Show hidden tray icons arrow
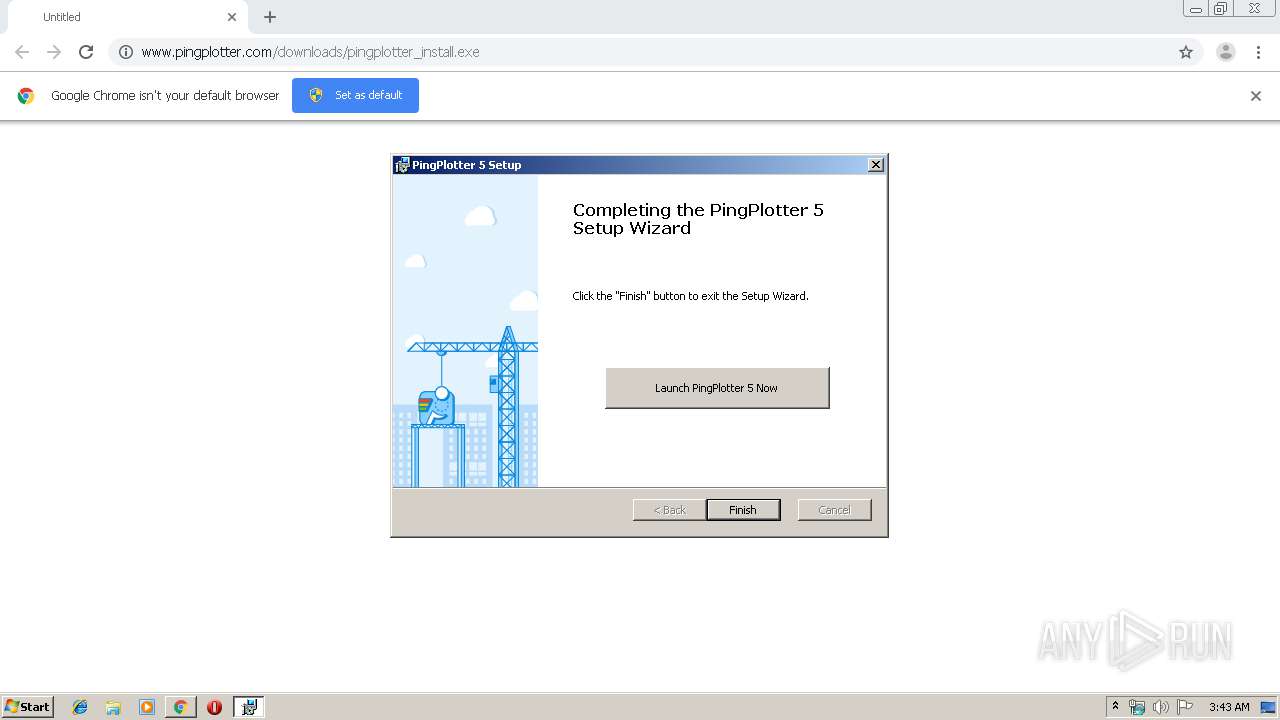This screenshot has width=1280, height=720. point(1115,707)
